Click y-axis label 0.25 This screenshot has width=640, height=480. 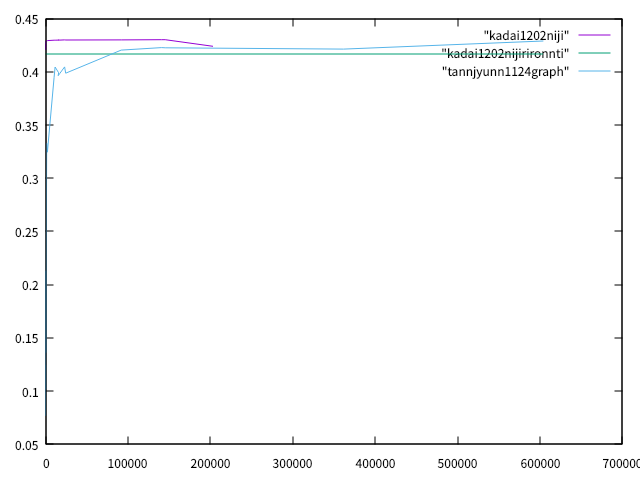pos(27,232)
